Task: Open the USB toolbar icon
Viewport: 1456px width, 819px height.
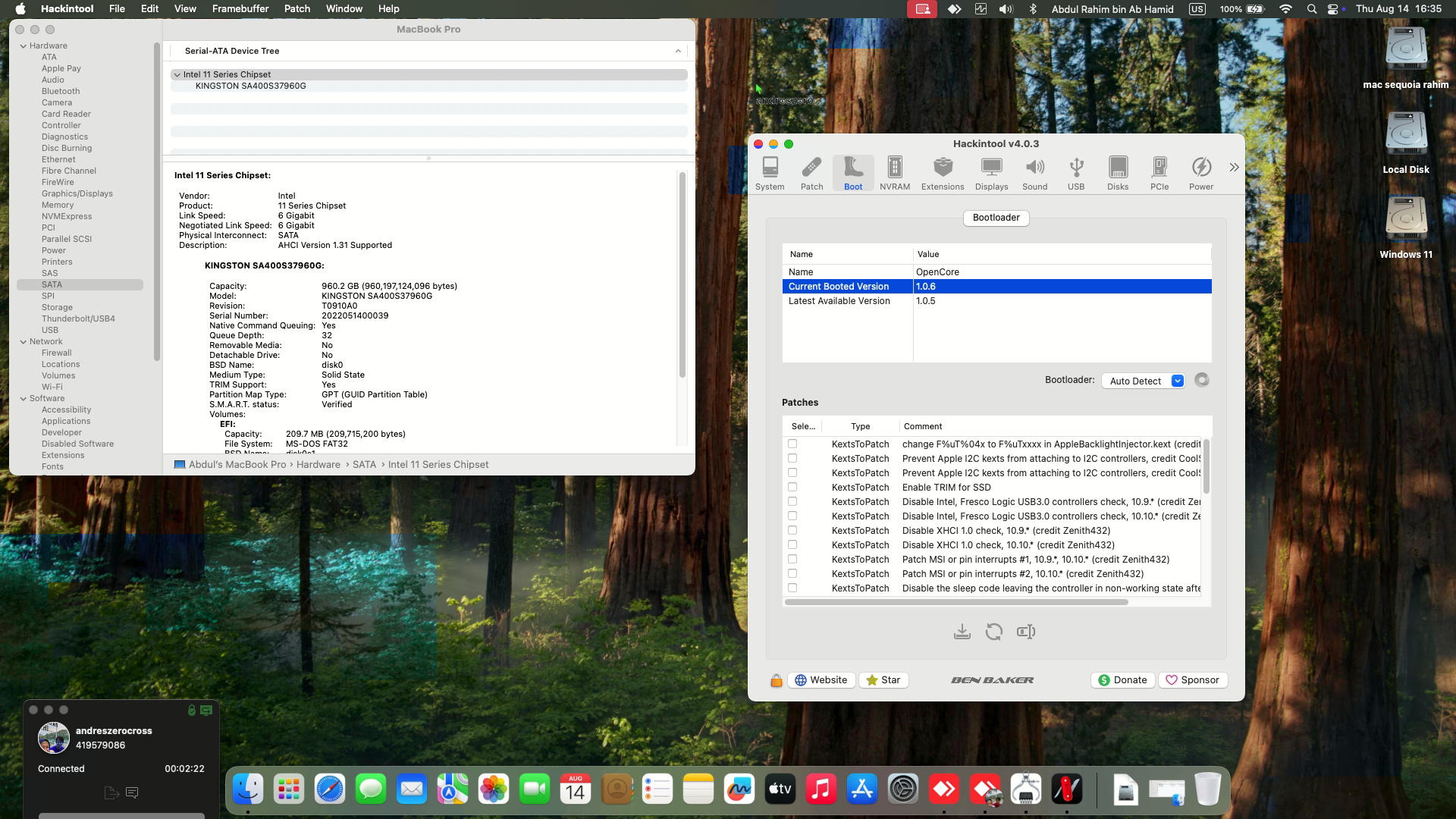Action: tap(1076, 173)
